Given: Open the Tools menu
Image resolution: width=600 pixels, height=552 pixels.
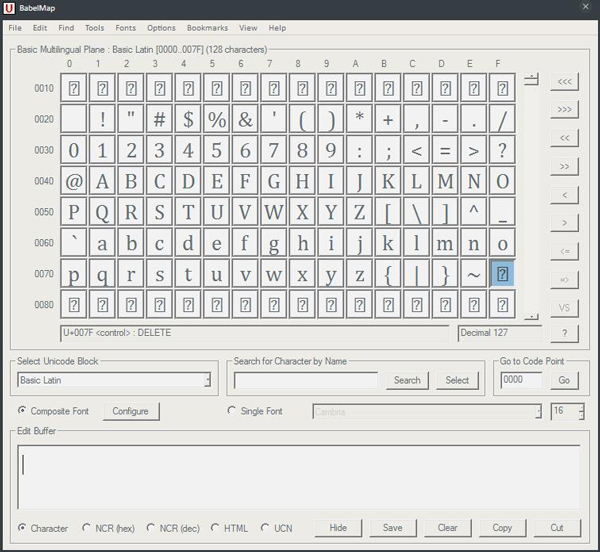Looking at the screenshot, I should (x=95, y=28).
